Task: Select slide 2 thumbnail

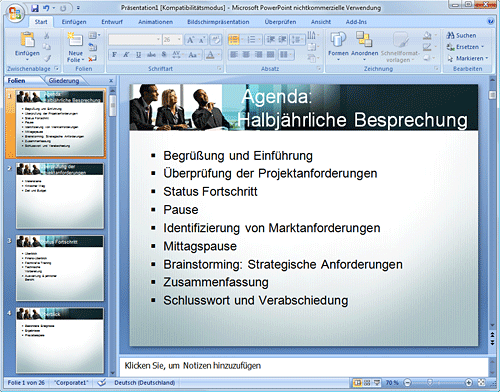Action: pyautogui.click(x=60, y=196)
